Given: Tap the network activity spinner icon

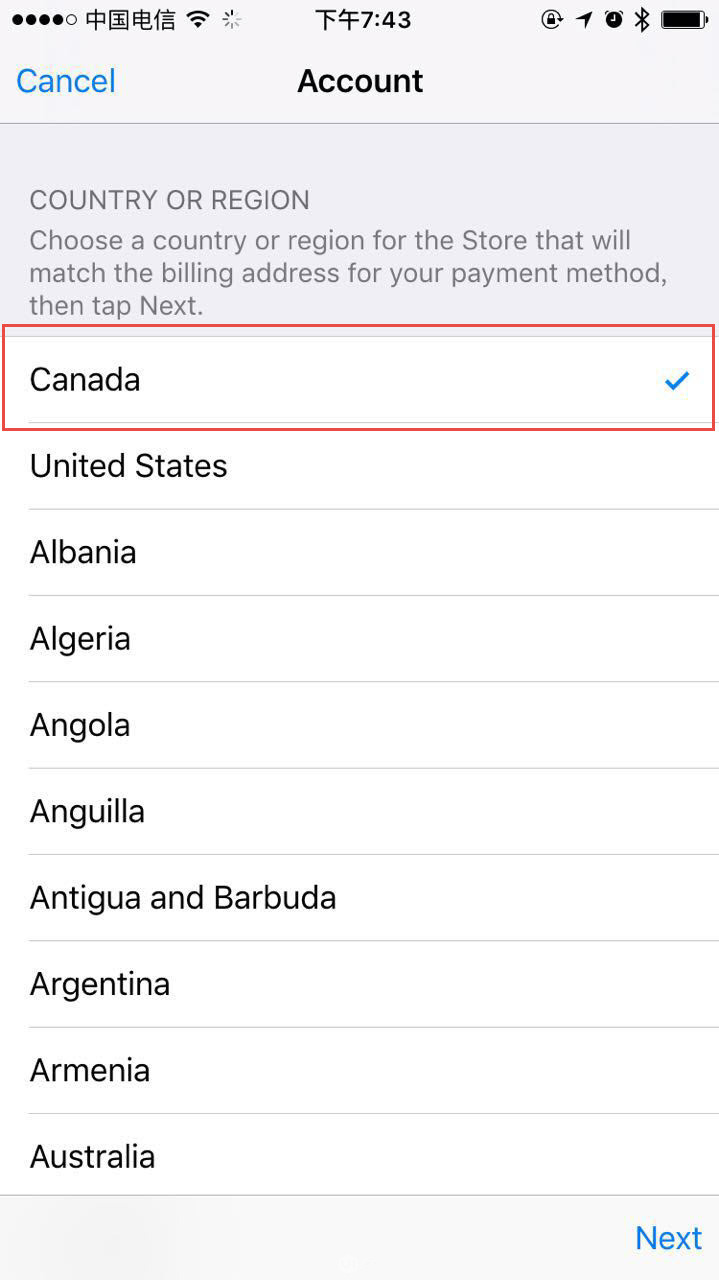Looking at the screenshot, I should click(232, 19).
